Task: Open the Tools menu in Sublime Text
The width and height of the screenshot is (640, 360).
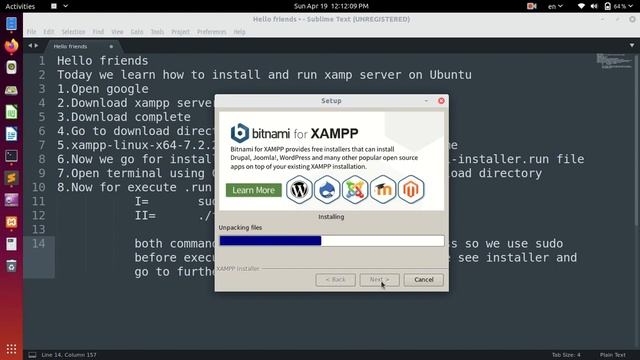Action: [158, 32]
